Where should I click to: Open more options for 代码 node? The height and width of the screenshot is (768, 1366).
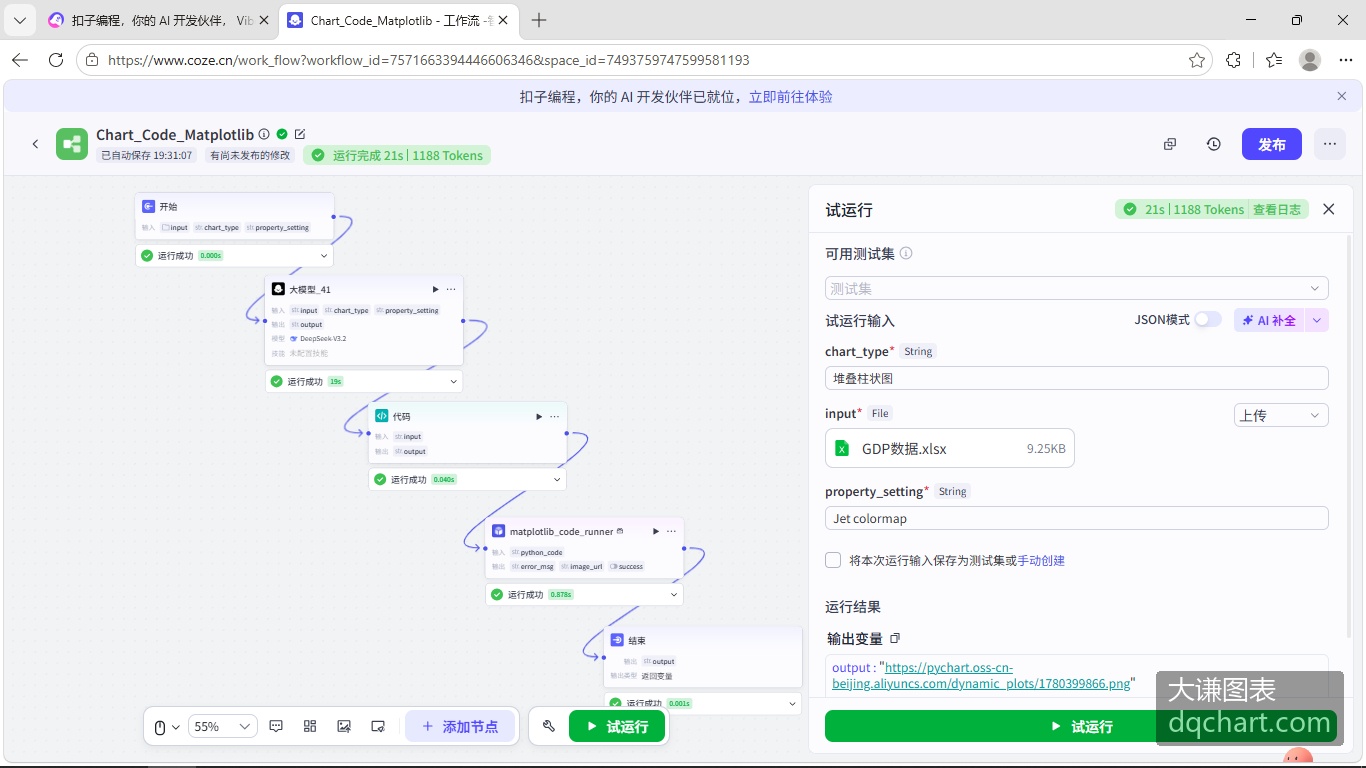pos(555,416)
